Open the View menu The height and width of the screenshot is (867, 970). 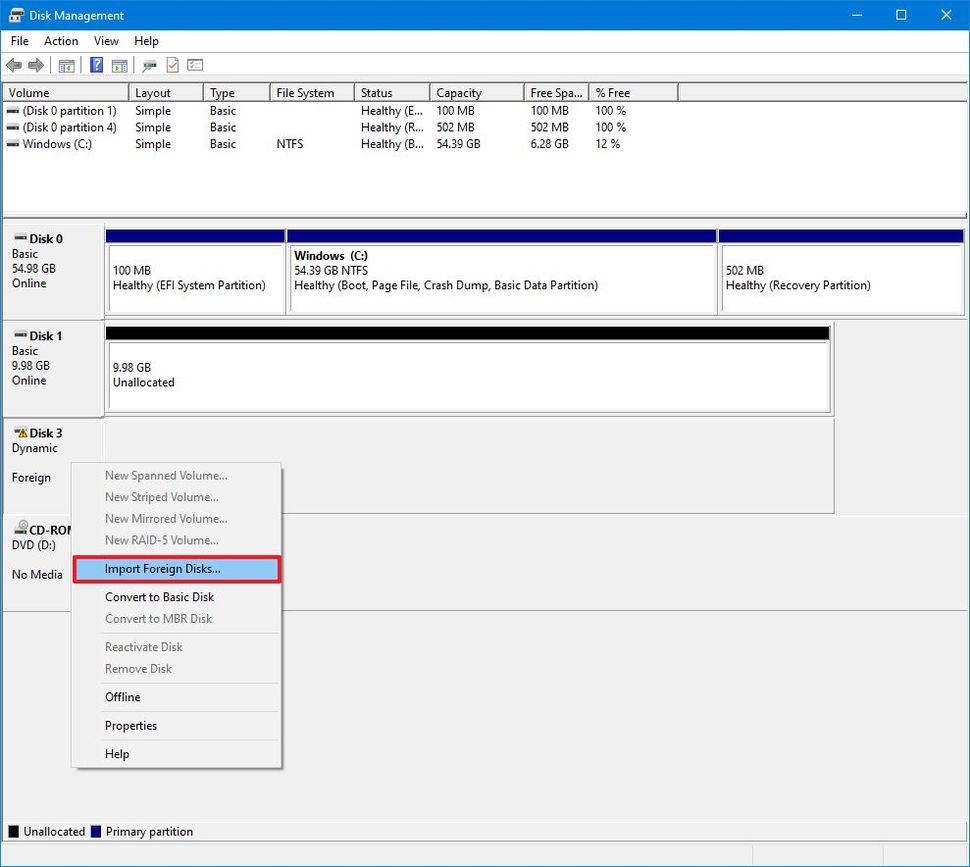pos(106,41)
